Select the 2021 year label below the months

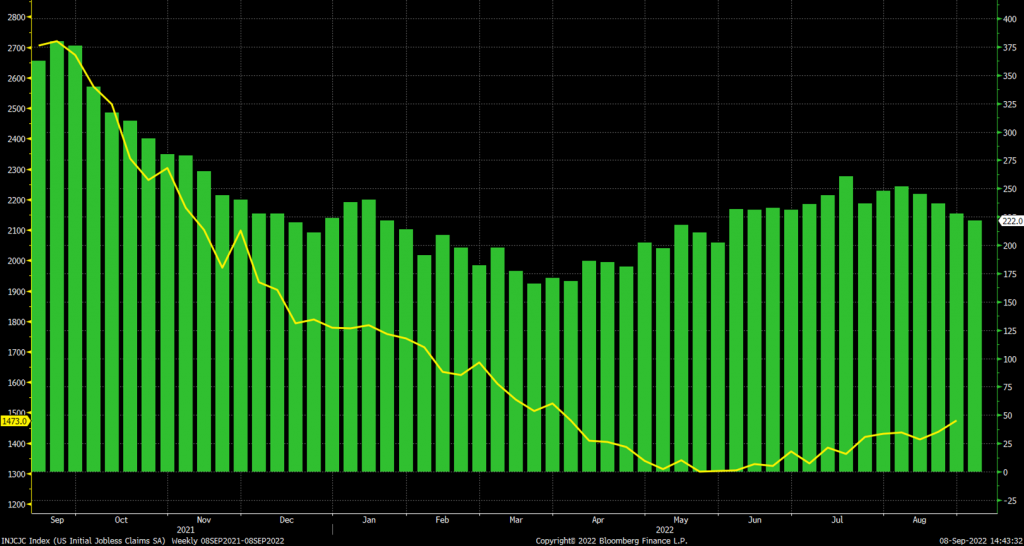click(185, 528)
